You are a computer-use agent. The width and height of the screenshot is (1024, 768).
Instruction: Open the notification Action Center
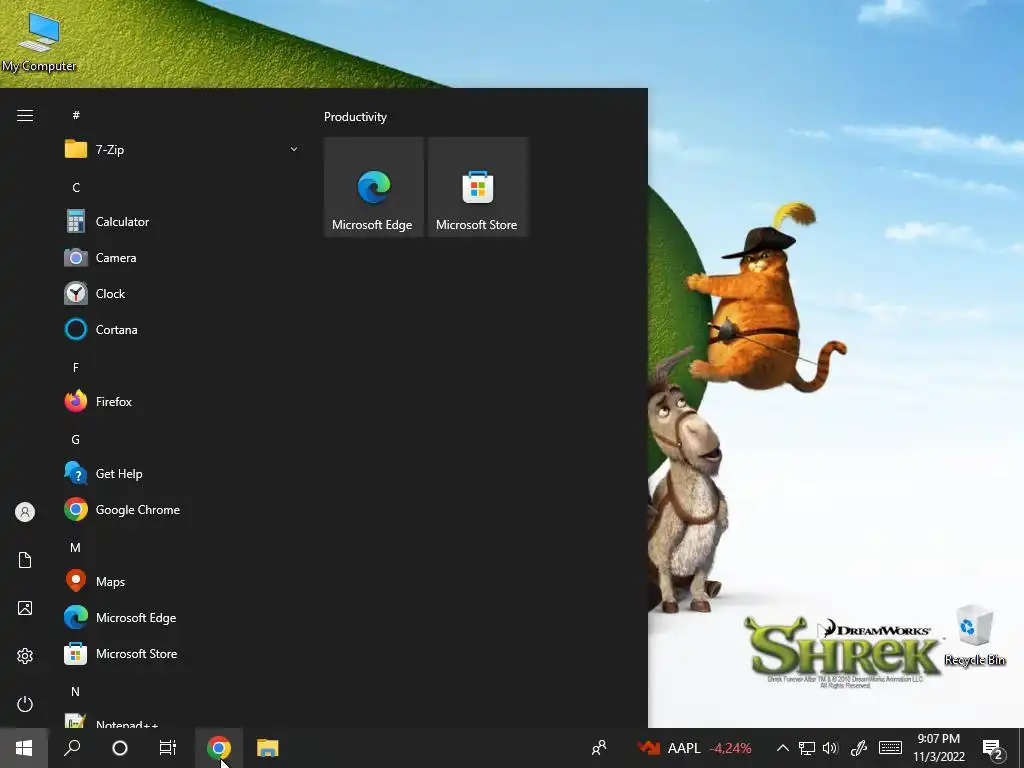tap(993, 749)
